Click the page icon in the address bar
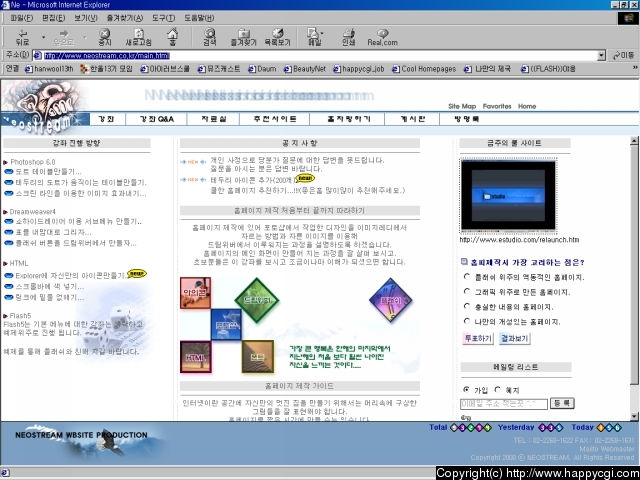 pos(37,56)
